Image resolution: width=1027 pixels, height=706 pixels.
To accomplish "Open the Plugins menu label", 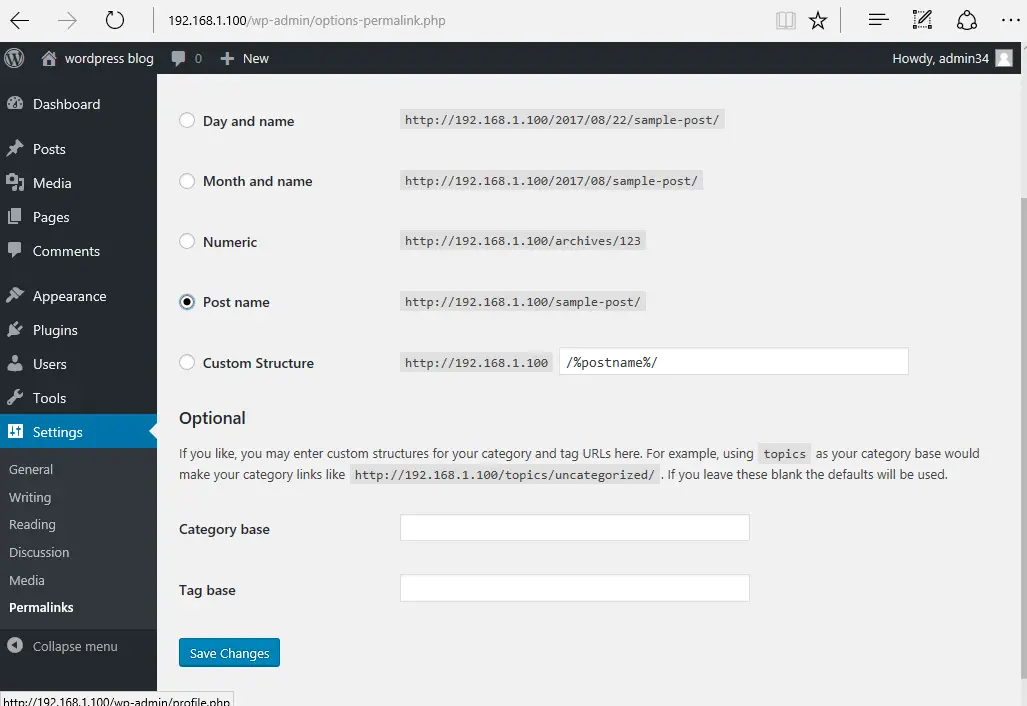I will [55, 330].
